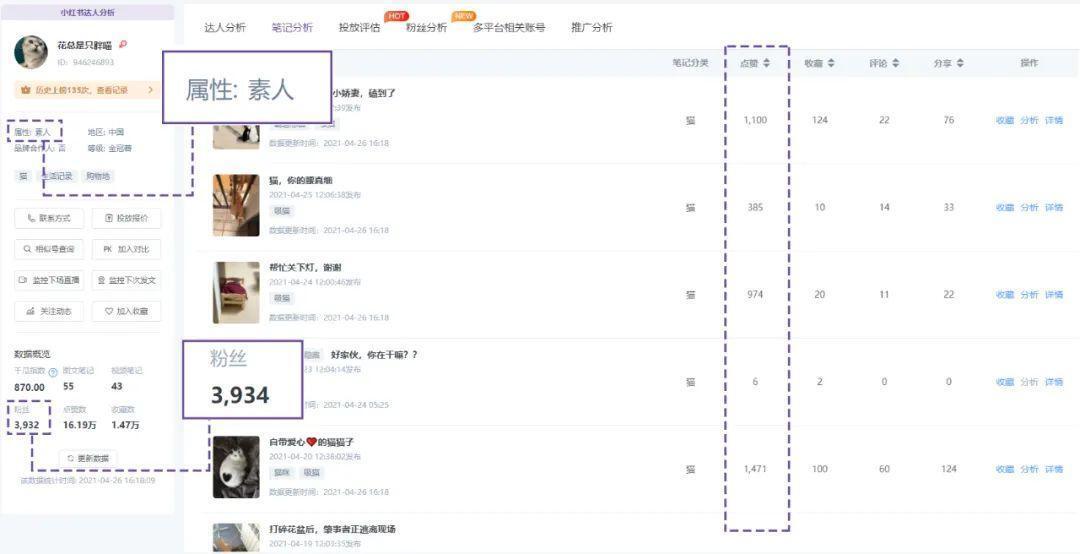Open note title 猫，你的腰真细

point(301,181)
